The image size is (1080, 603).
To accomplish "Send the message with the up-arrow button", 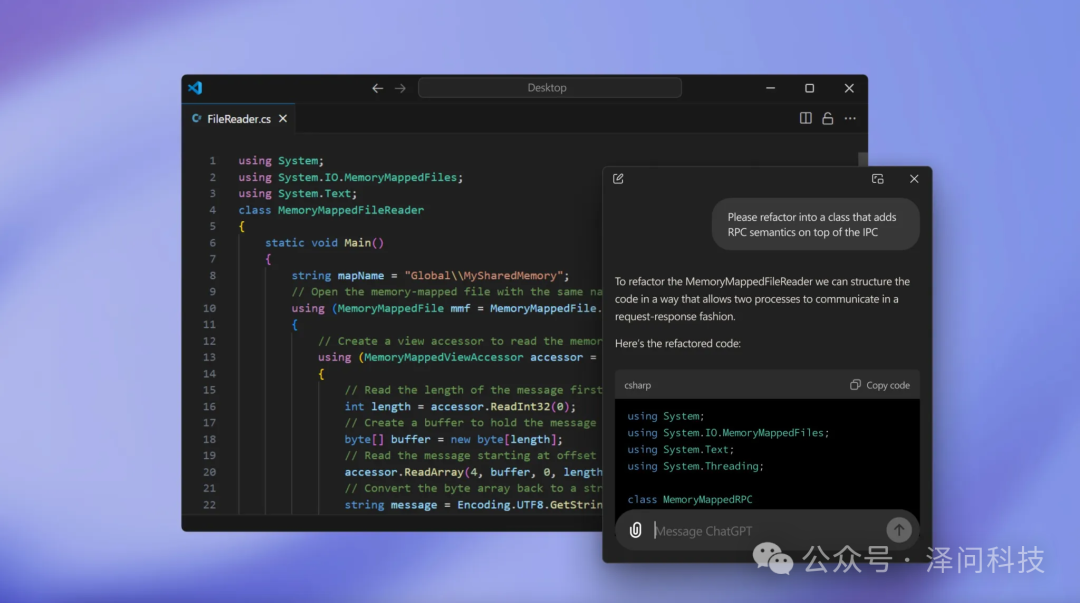I will (x=898, y=530).
